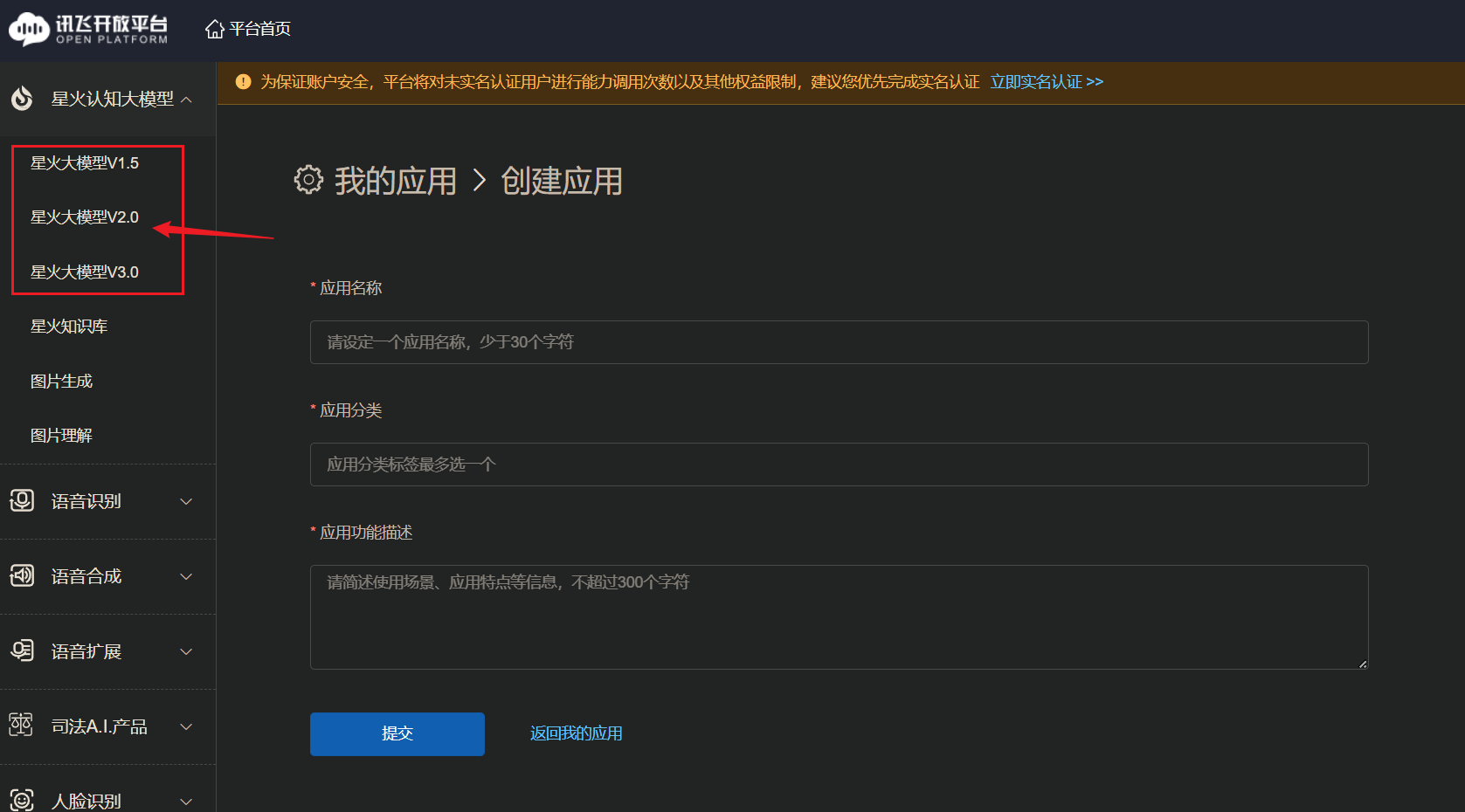Open 星火知识库 menu item
Screen dimensions: 1465x812
pos(69,327)
